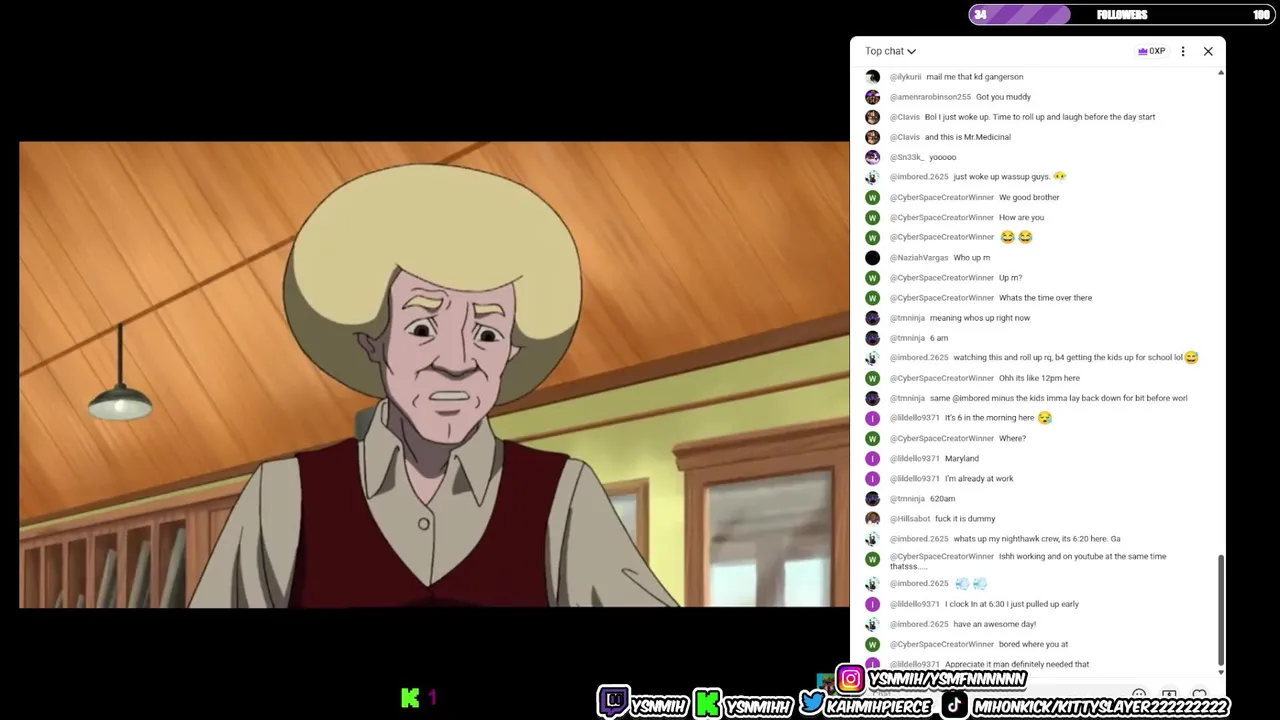Click the Instagram logo in overlay

click(x=850, y=680)
